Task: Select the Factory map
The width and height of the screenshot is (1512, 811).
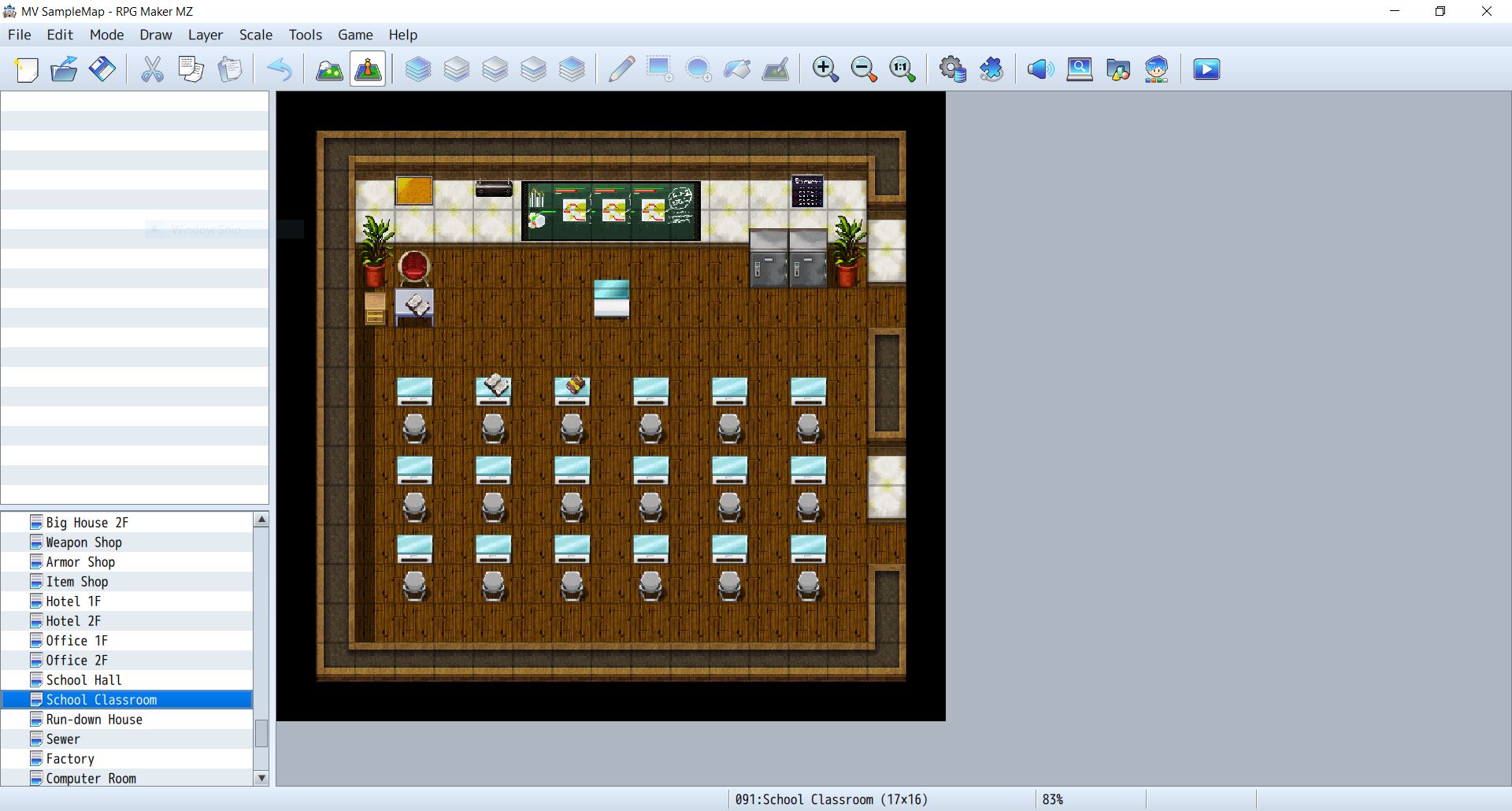Action: 127,759
